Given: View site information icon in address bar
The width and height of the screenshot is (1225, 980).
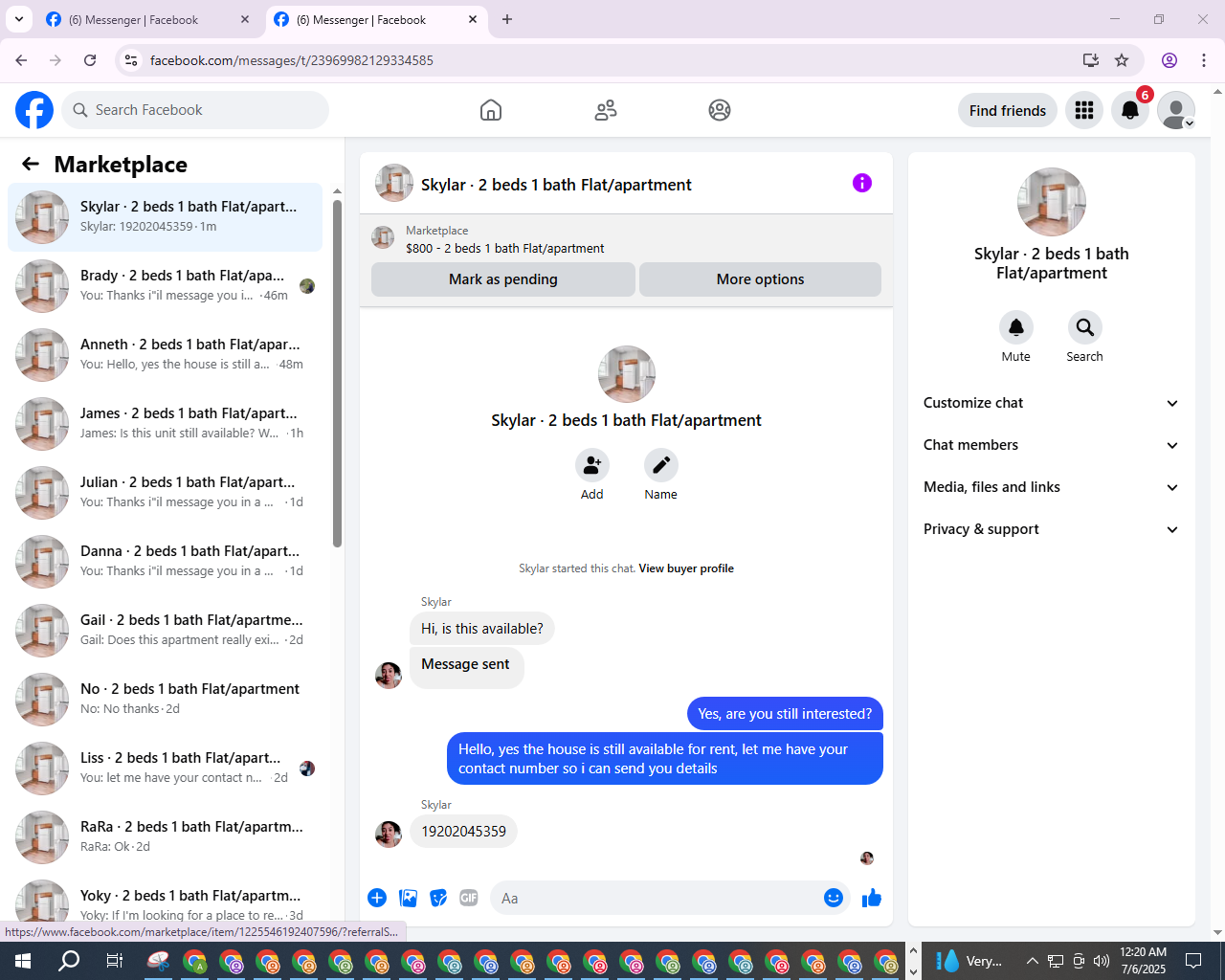Looking at the screenshot, I should pyautogui.click(x=131, y=60).
